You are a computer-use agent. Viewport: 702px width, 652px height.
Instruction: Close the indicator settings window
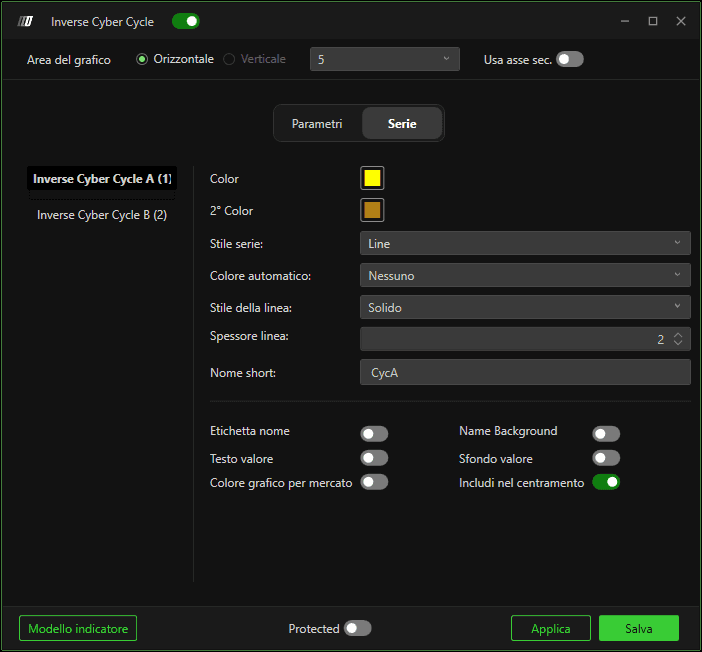[x=681, y=21]
